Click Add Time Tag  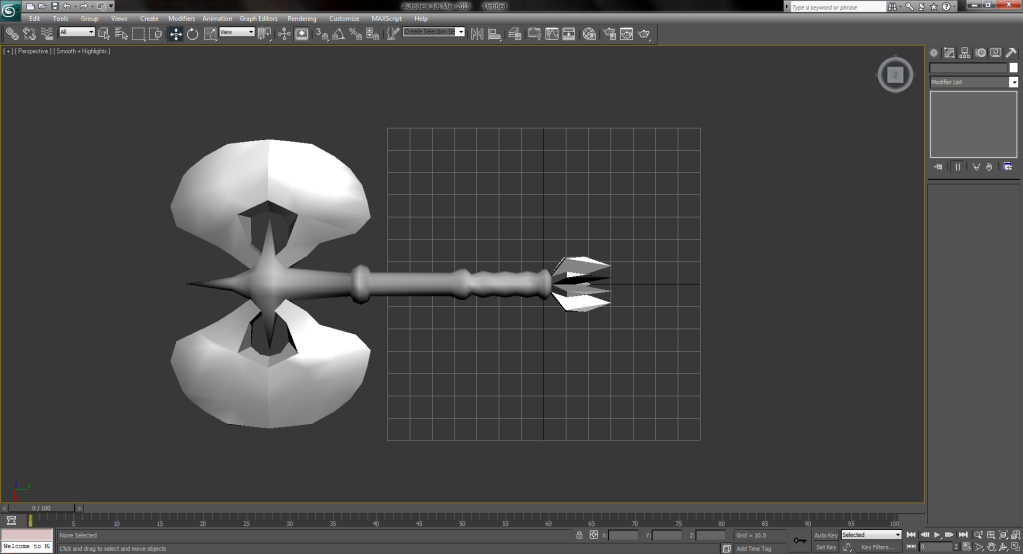[754, 549]
